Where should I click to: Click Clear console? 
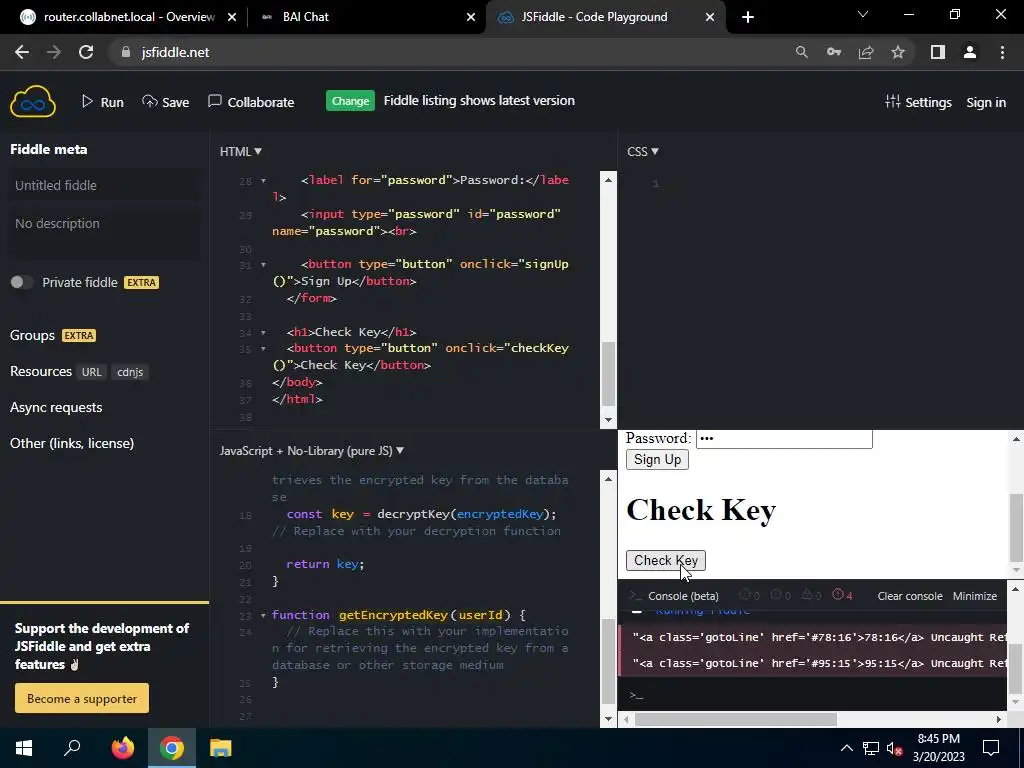[x=910, y=596]
